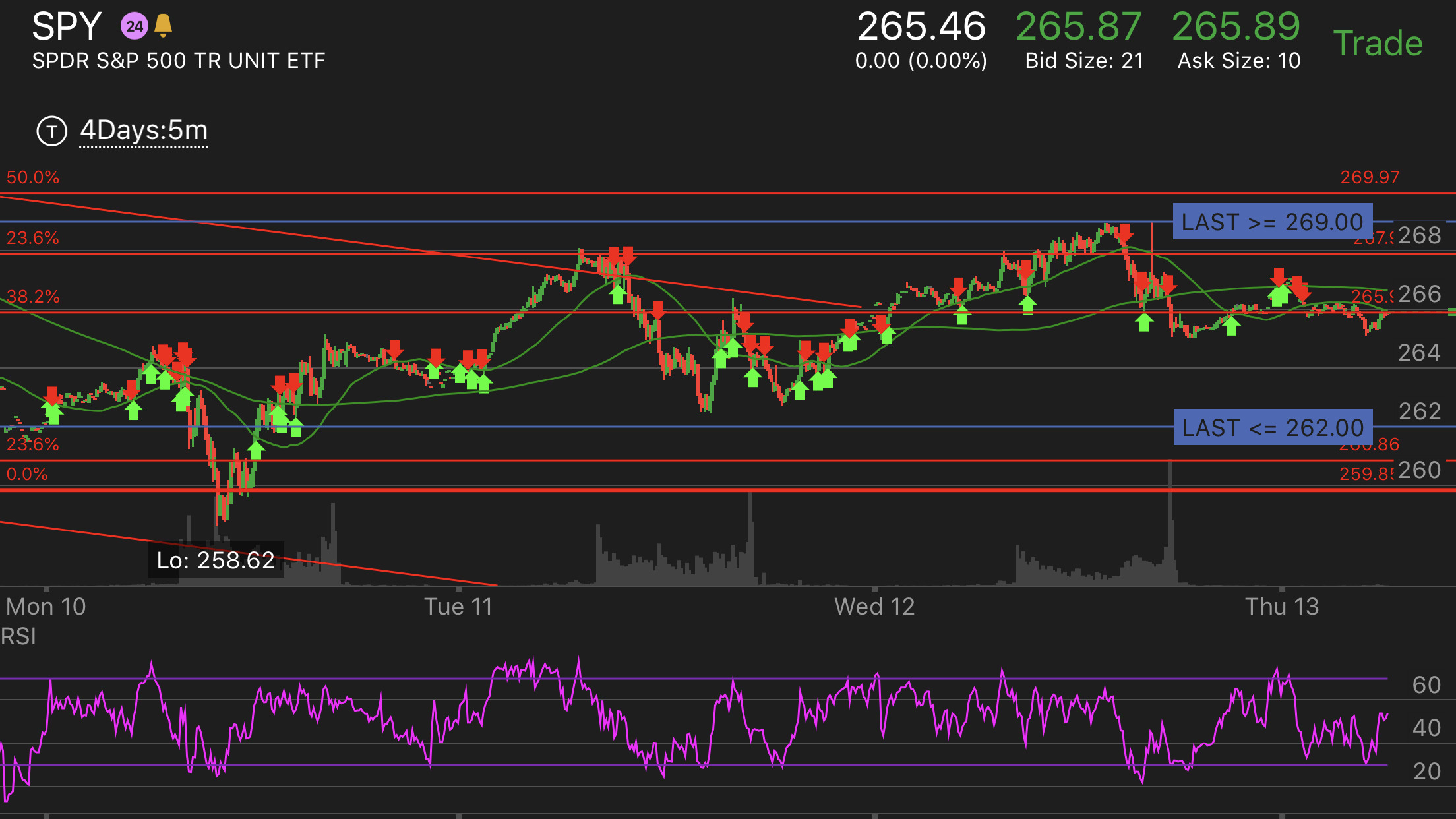Click the 265.46 last price
The image size is (1456, 819).
[921, 27]
